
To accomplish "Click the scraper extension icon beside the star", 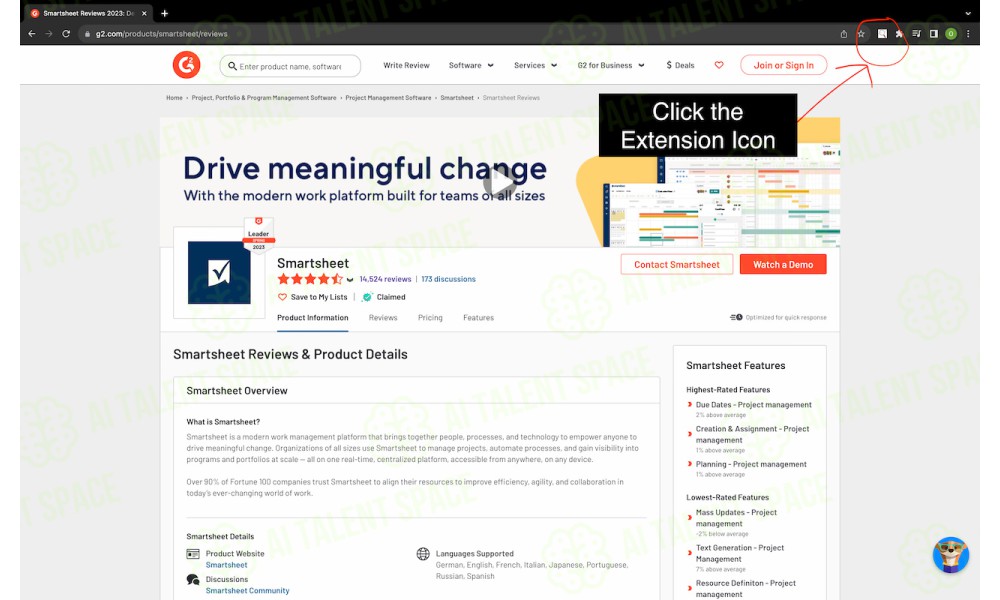I will click(x=882, y=34).
